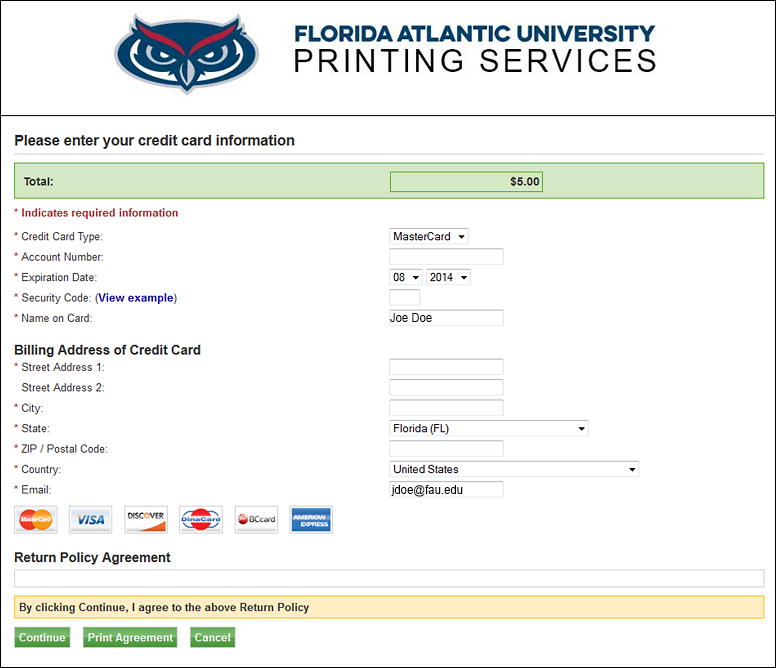Click the Visa card icon
The width and height of the screenshot is (776, 668).
[x=91, y=520]
